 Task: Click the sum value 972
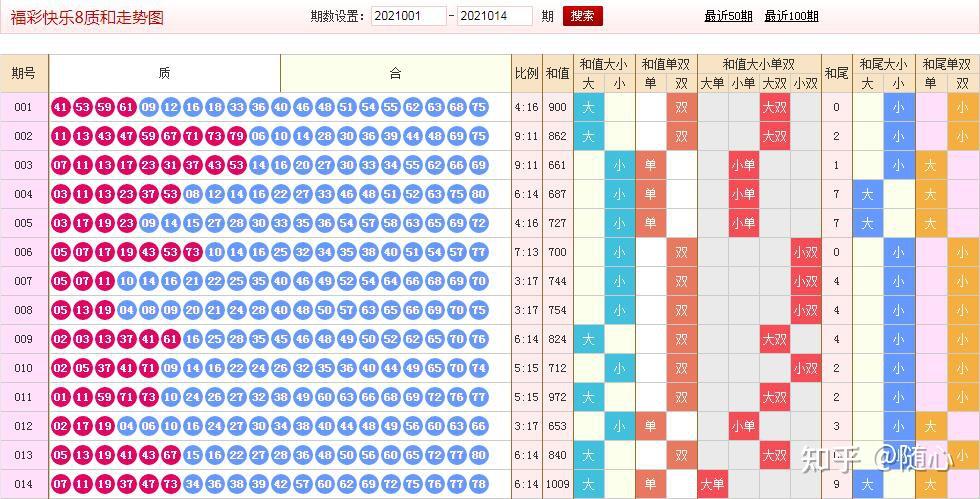tap(558, 397)
